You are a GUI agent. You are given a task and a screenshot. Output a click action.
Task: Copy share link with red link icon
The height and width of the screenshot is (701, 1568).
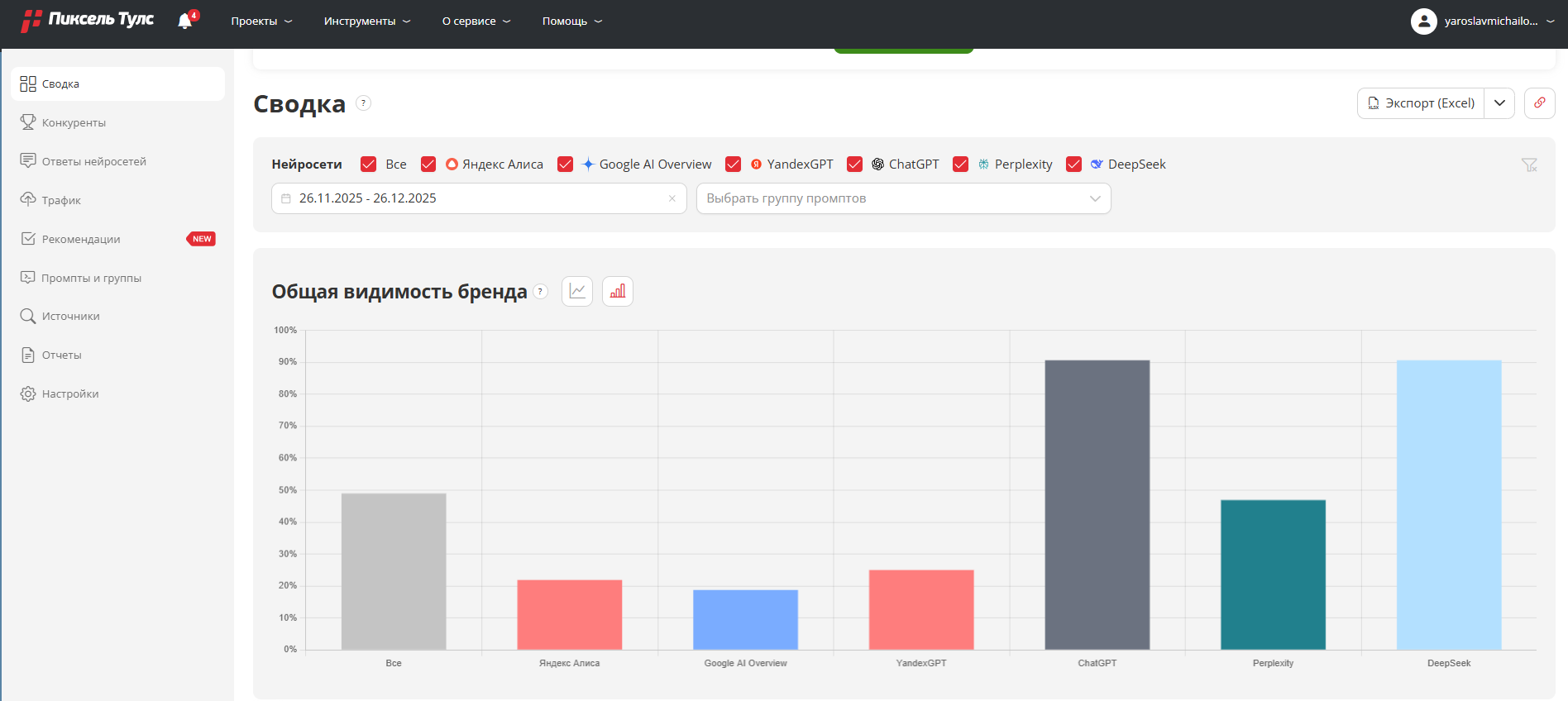pos(1539,103)
